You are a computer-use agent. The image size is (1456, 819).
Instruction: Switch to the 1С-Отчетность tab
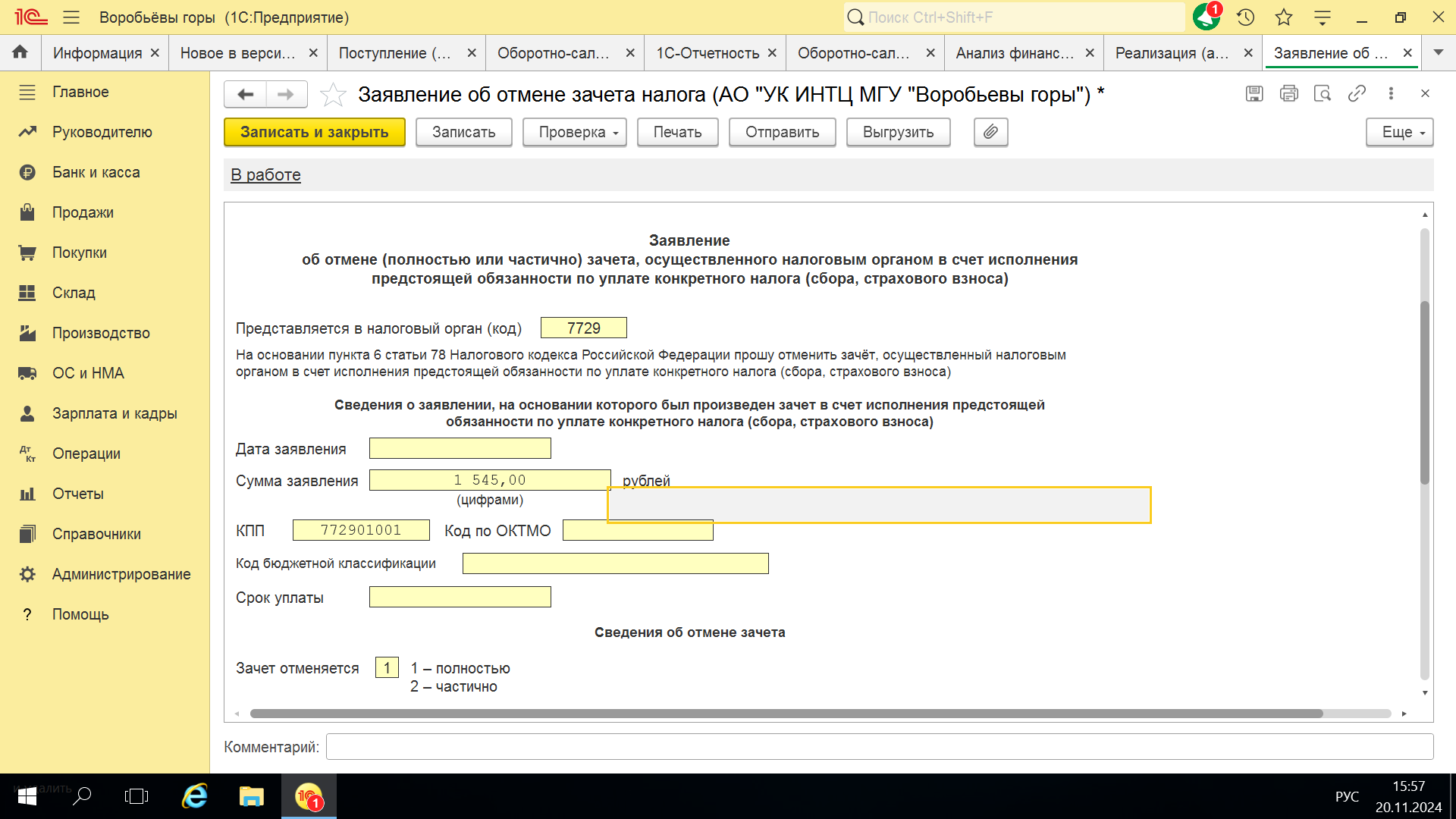point(708,53)
